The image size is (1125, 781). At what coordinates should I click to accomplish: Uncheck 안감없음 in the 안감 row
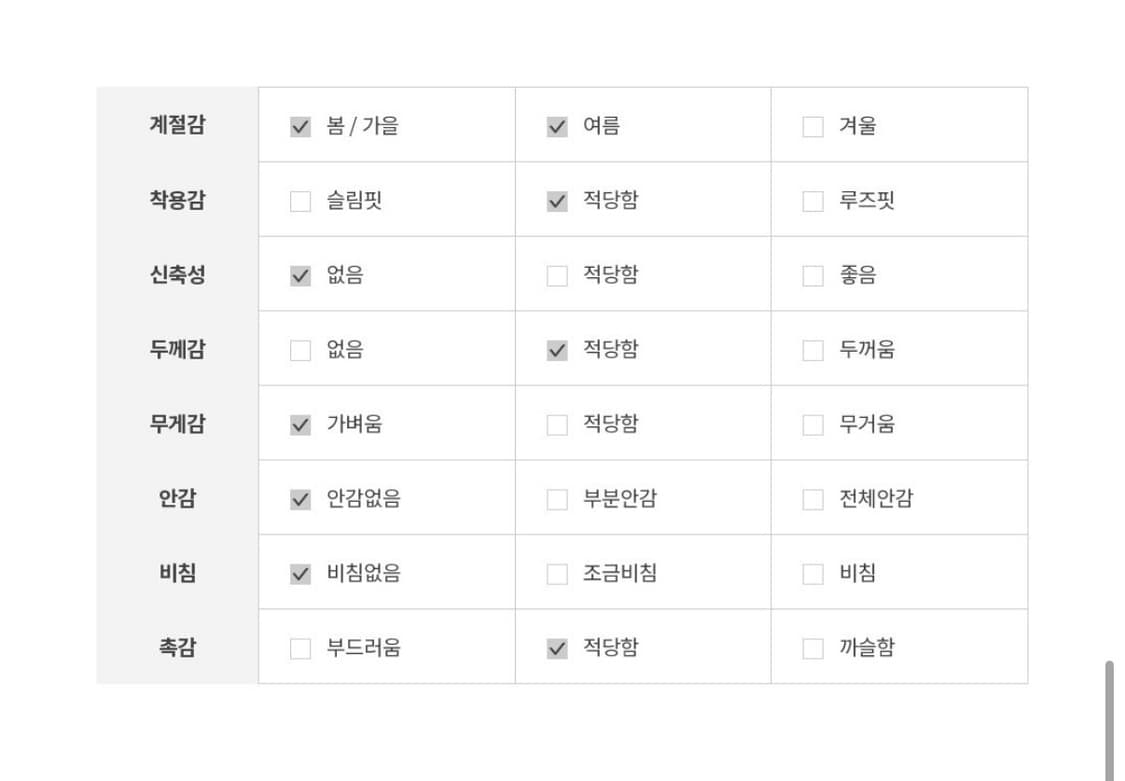pos(300,497)
